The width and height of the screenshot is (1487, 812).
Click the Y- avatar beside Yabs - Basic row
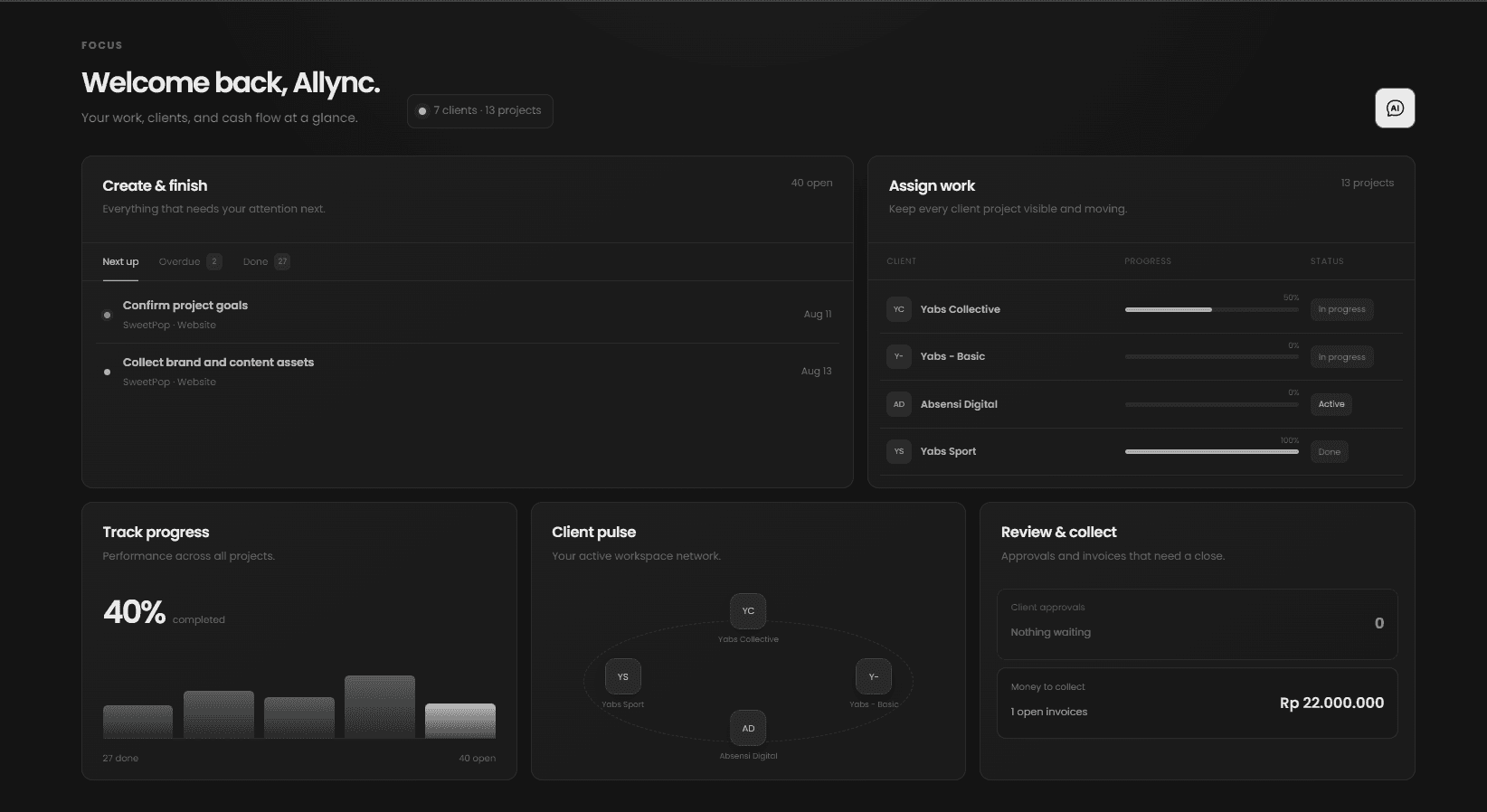[x=899, y=356]
